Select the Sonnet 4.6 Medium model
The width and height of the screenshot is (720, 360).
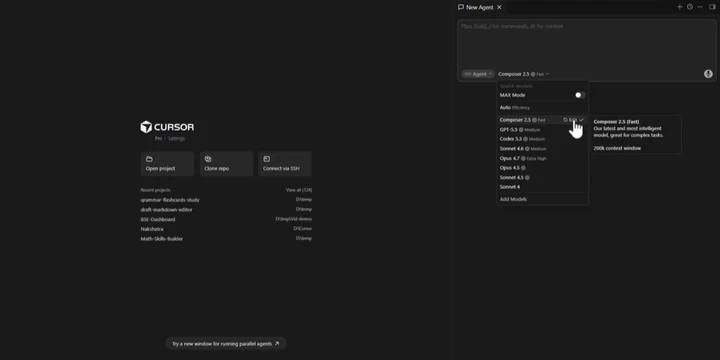coord(542,149)
